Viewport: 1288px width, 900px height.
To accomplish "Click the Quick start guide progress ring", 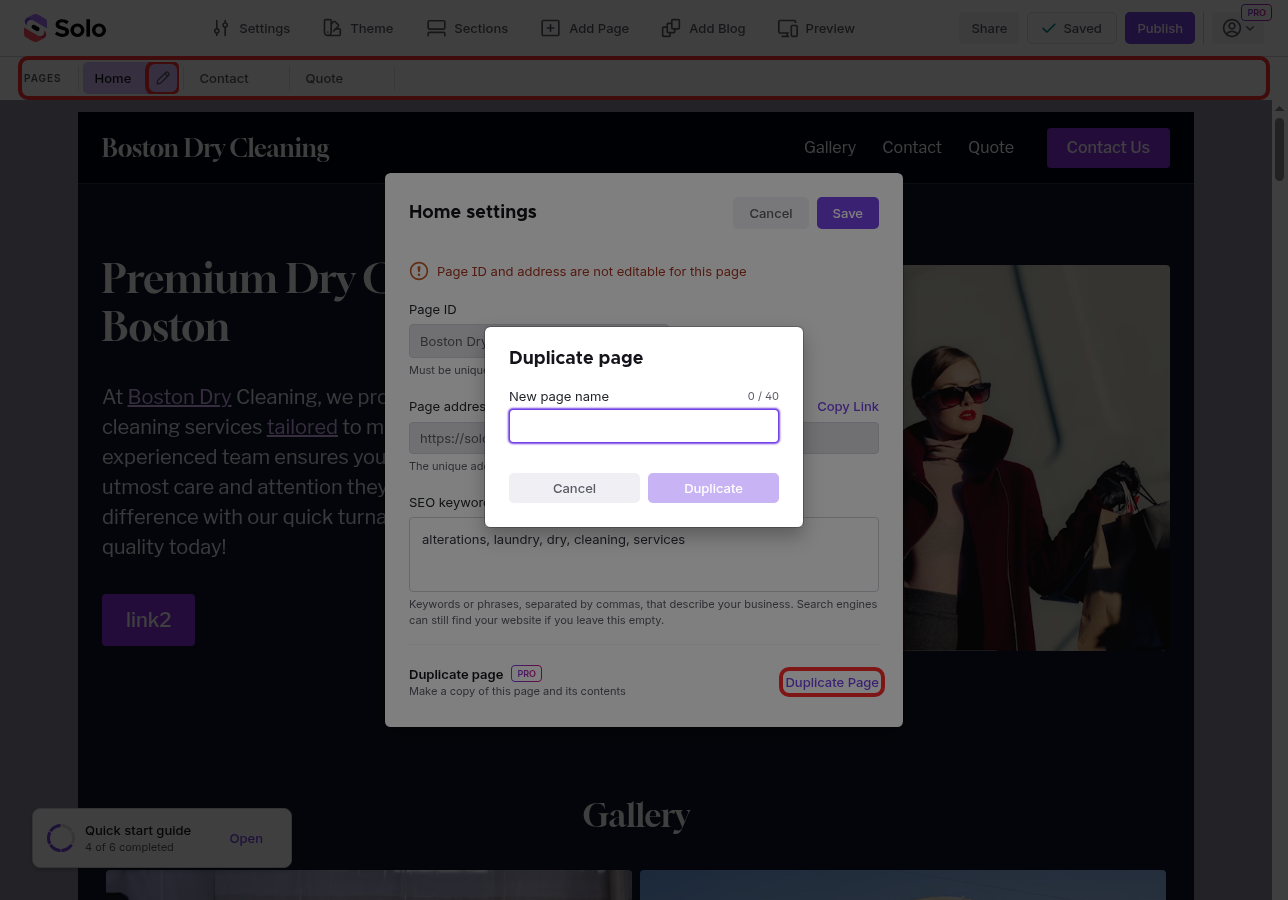I will (61, 838).
